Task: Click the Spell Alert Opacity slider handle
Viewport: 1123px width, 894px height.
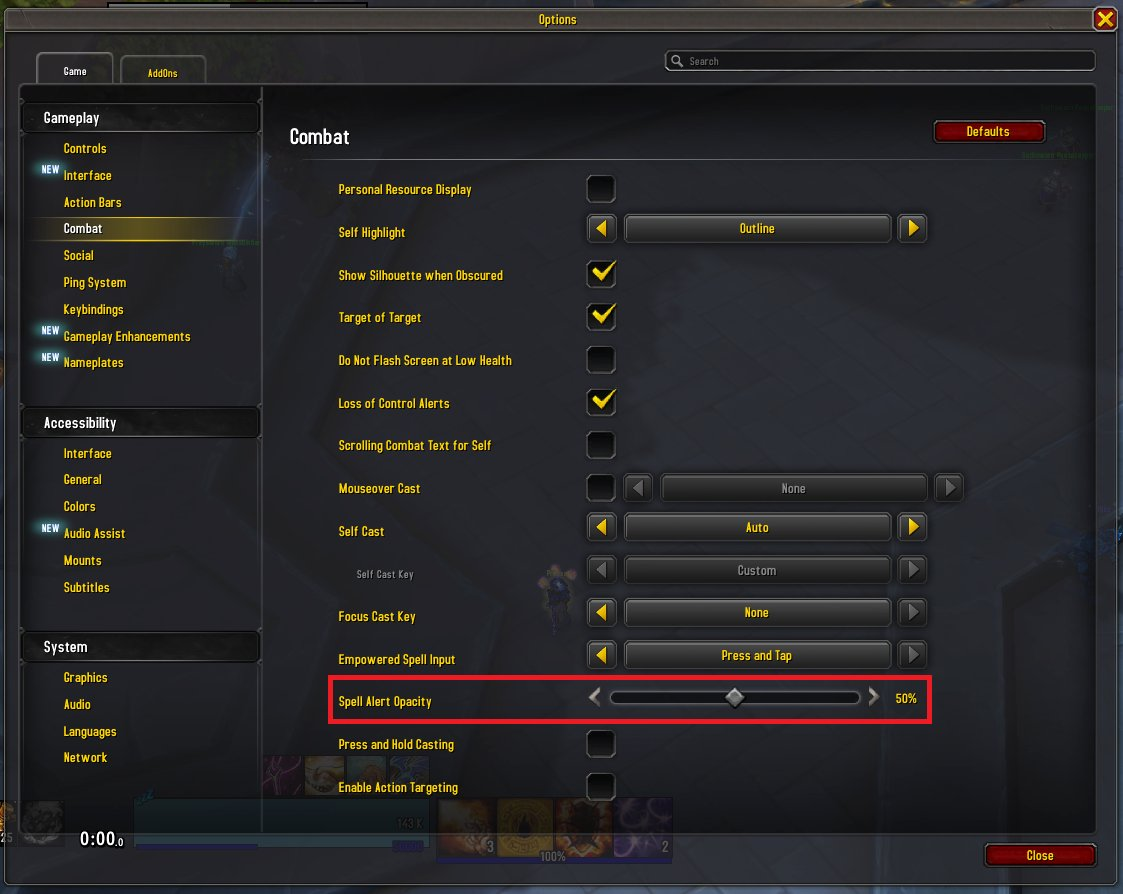Action: click(x=734, y=698)
